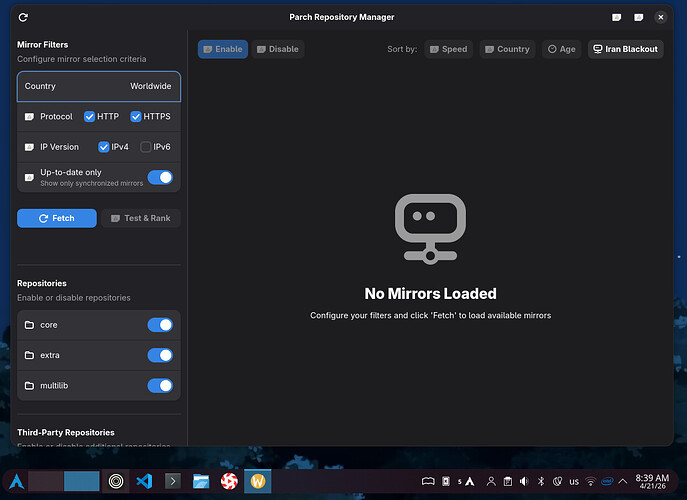Sort mirrors by Country
687x500 pixels.
point(507,49)
